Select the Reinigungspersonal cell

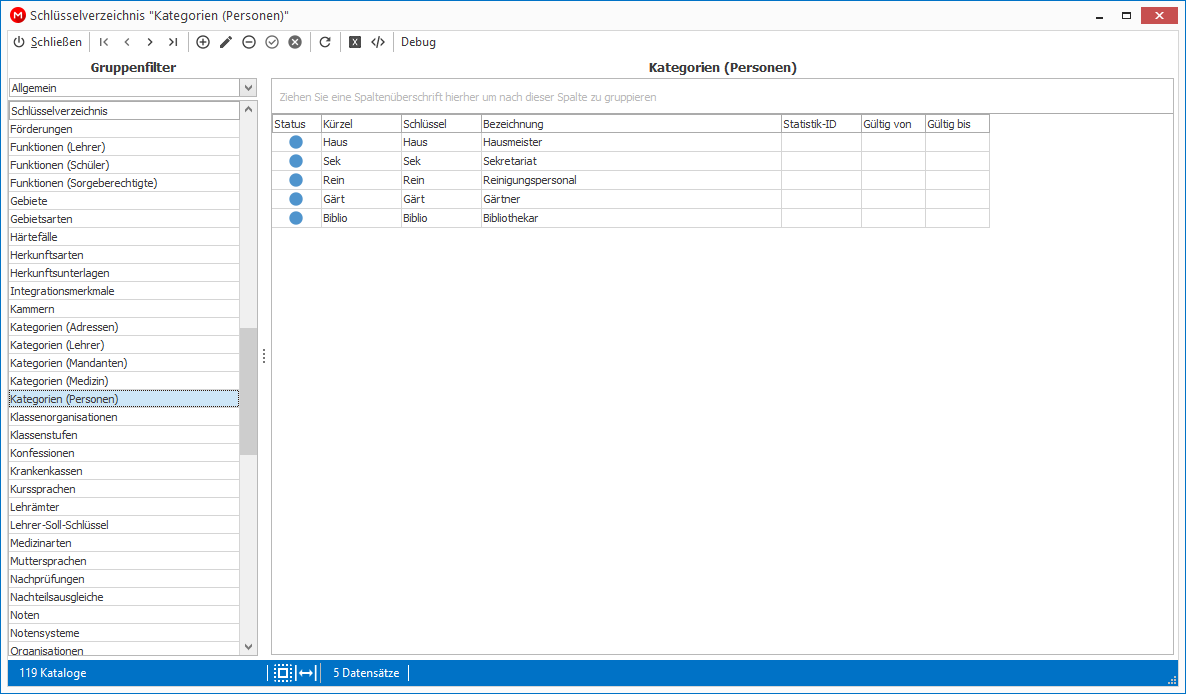[x=631, y=180]
